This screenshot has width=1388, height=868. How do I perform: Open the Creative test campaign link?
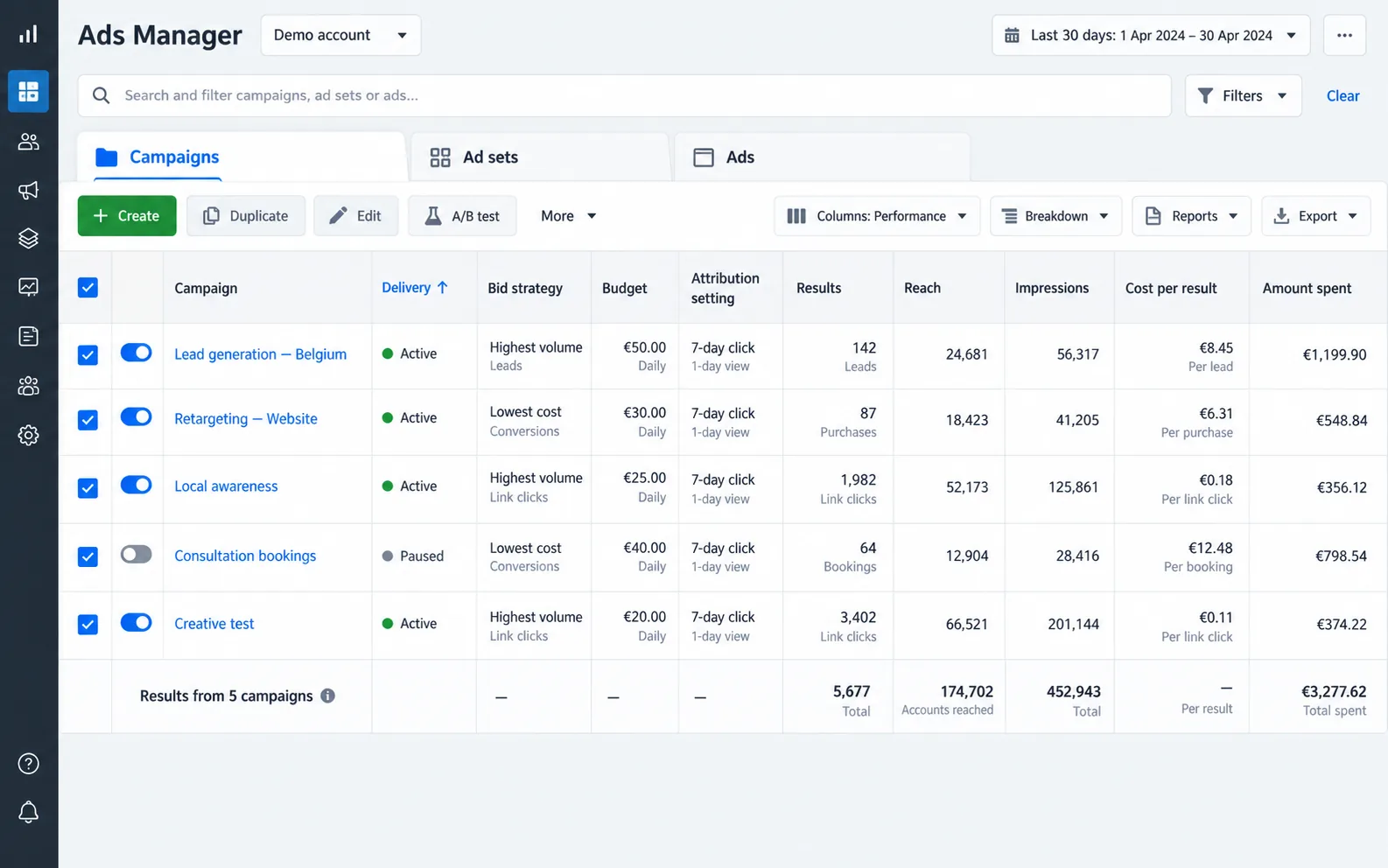click(214, 624)
